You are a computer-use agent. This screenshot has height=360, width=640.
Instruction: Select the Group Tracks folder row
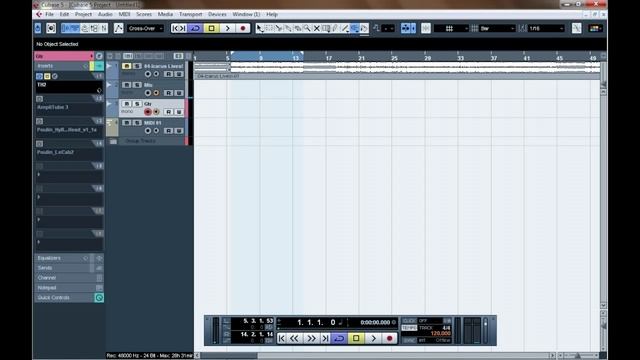pyautogui.click(x=147, y=141)
